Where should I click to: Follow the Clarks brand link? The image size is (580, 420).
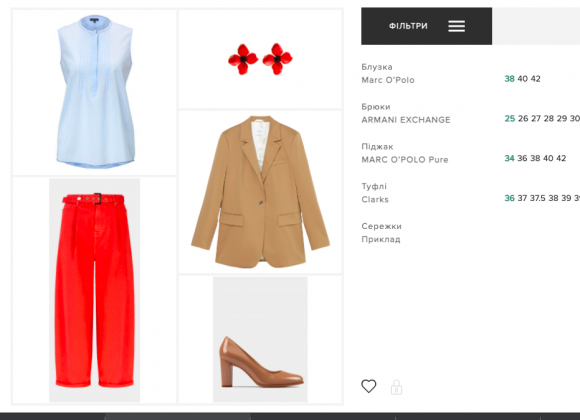click(375, 199)
